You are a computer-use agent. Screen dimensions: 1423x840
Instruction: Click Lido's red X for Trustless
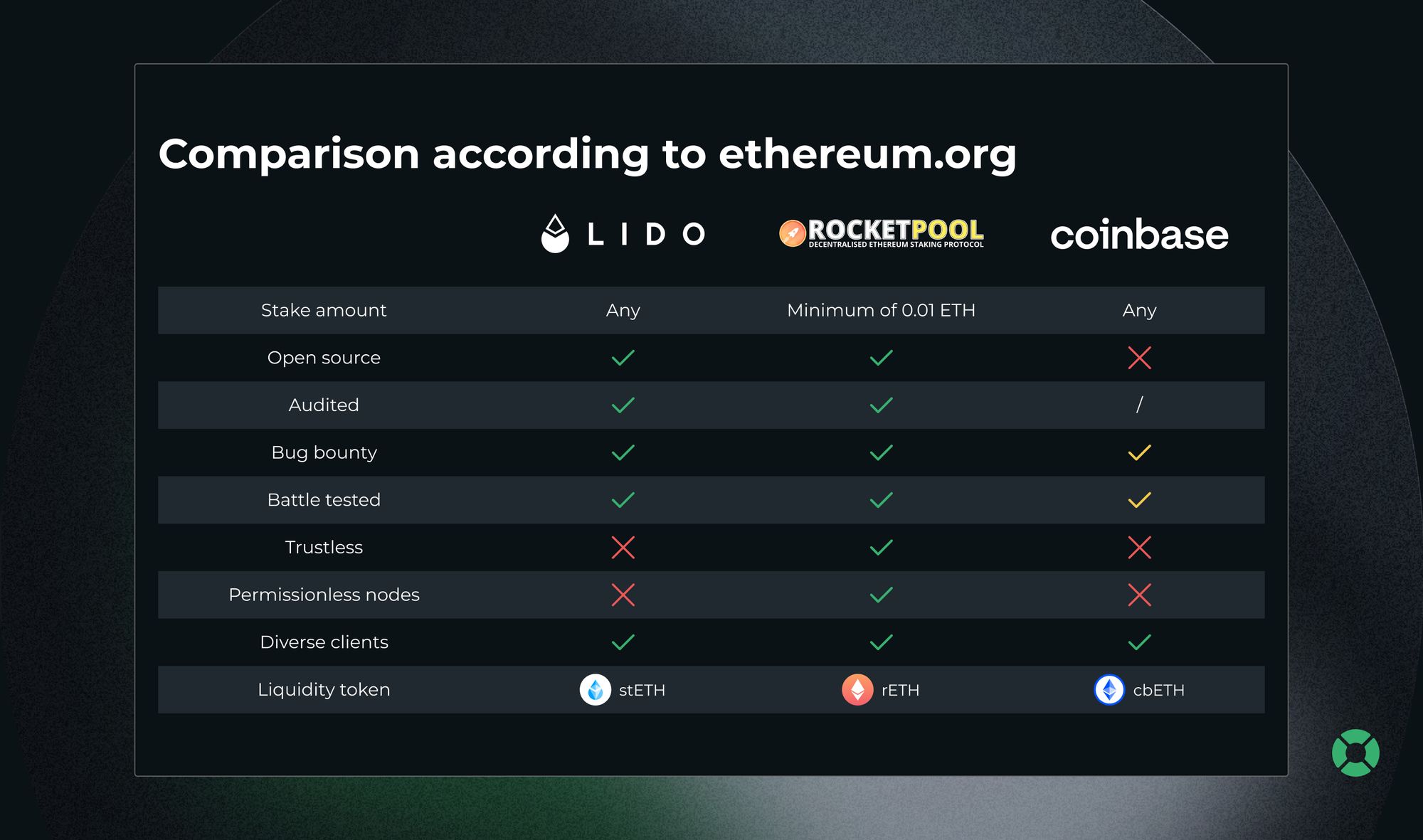[x=623, y=548]
